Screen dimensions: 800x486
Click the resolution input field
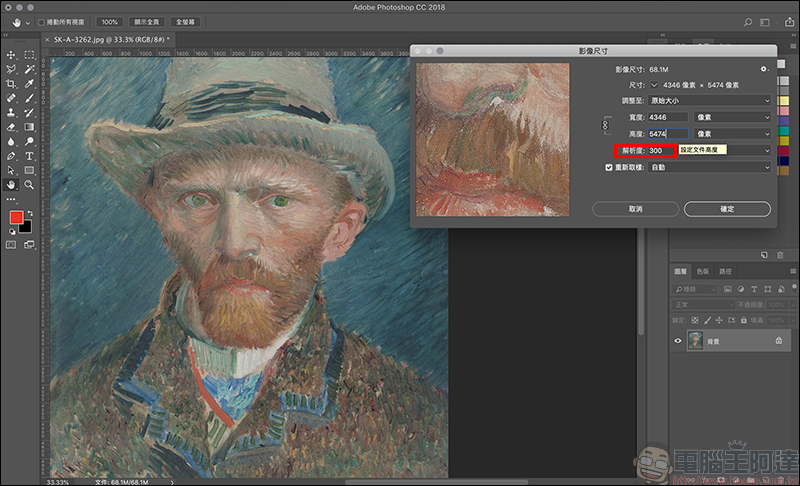[x=662, y=150]
